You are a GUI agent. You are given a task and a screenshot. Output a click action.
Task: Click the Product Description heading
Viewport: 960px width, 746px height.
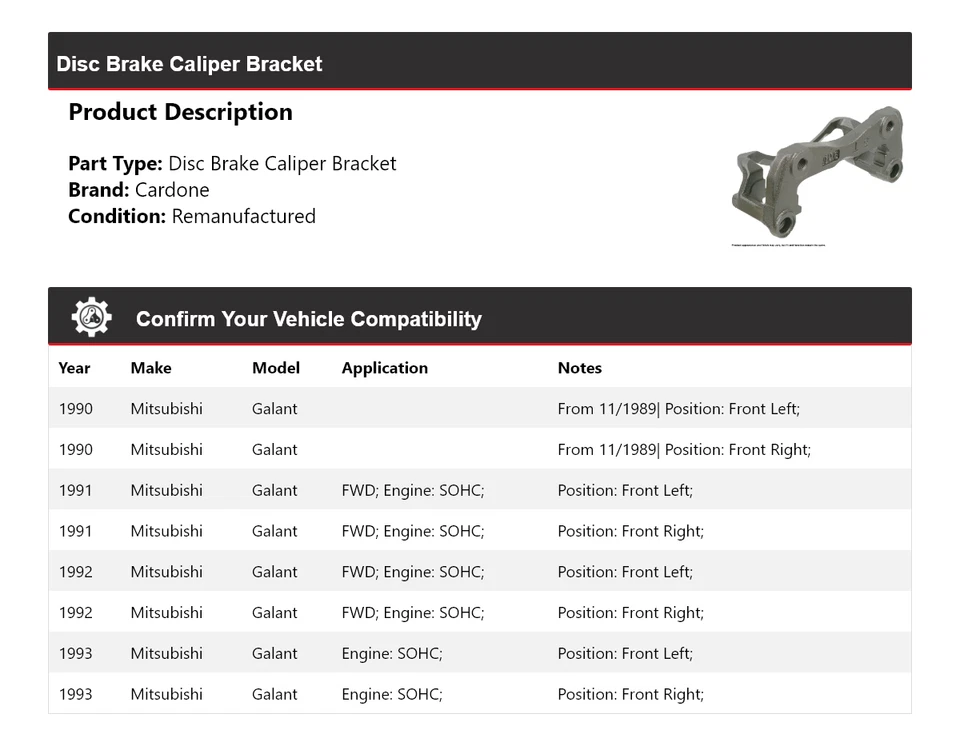(x=180, y=112)
